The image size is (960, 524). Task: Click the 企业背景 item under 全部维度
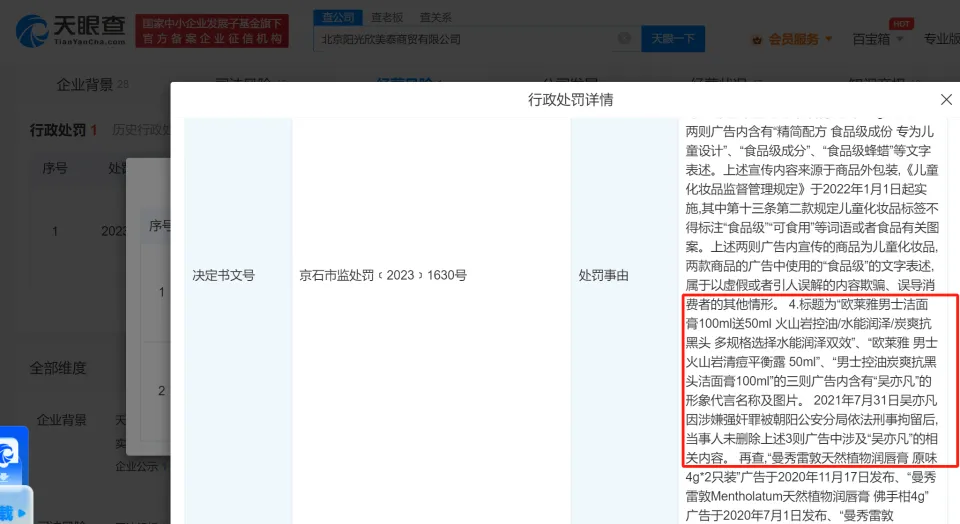(x=61, y=420)
